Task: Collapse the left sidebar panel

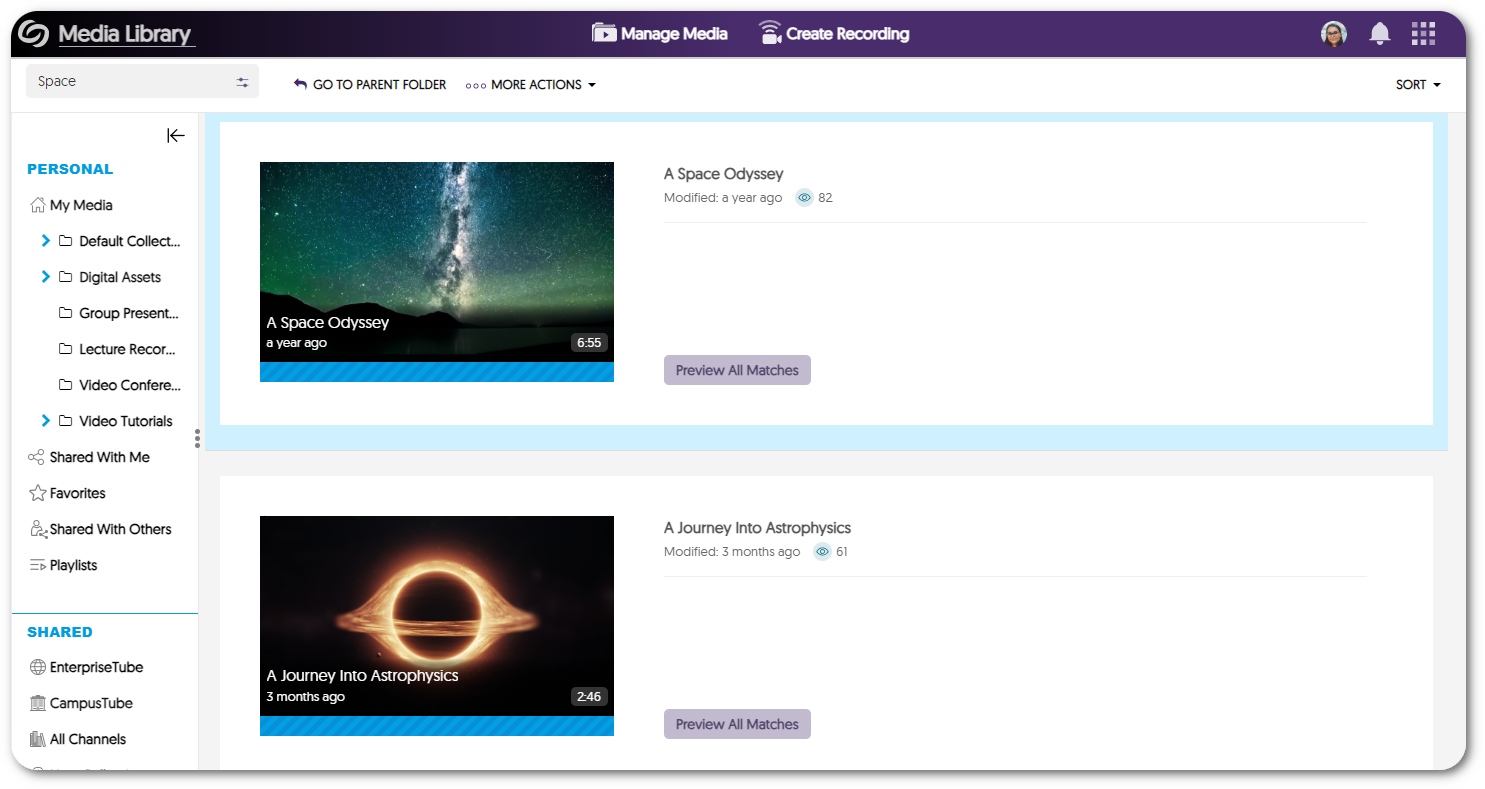Action: [175, 135]
